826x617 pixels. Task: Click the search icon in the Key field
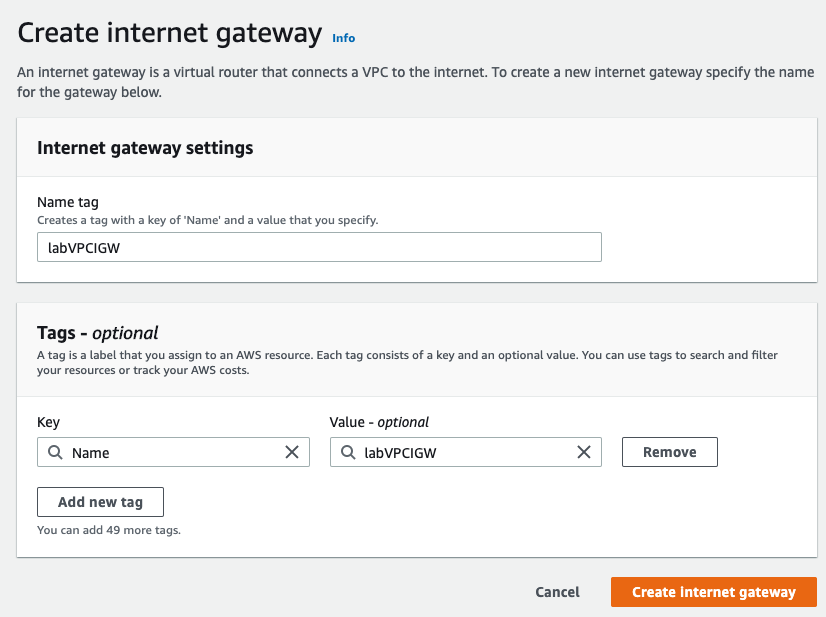coord(54,452)
